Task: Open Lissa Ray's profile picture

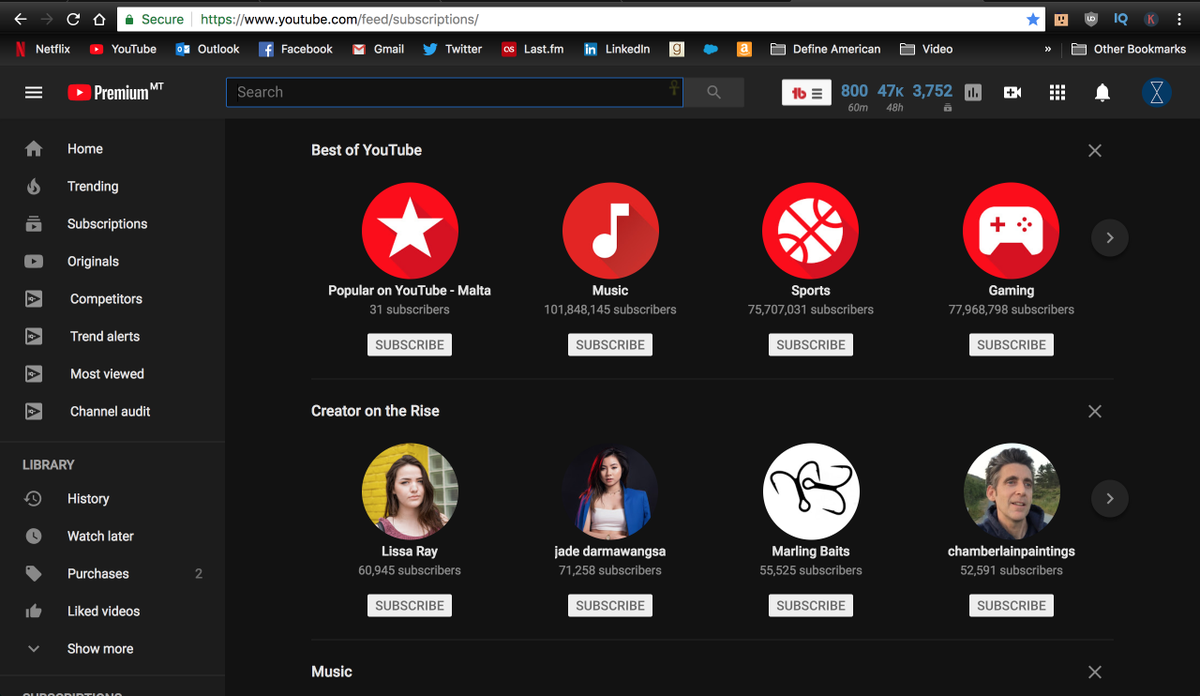Action: [x=410, y=491]
